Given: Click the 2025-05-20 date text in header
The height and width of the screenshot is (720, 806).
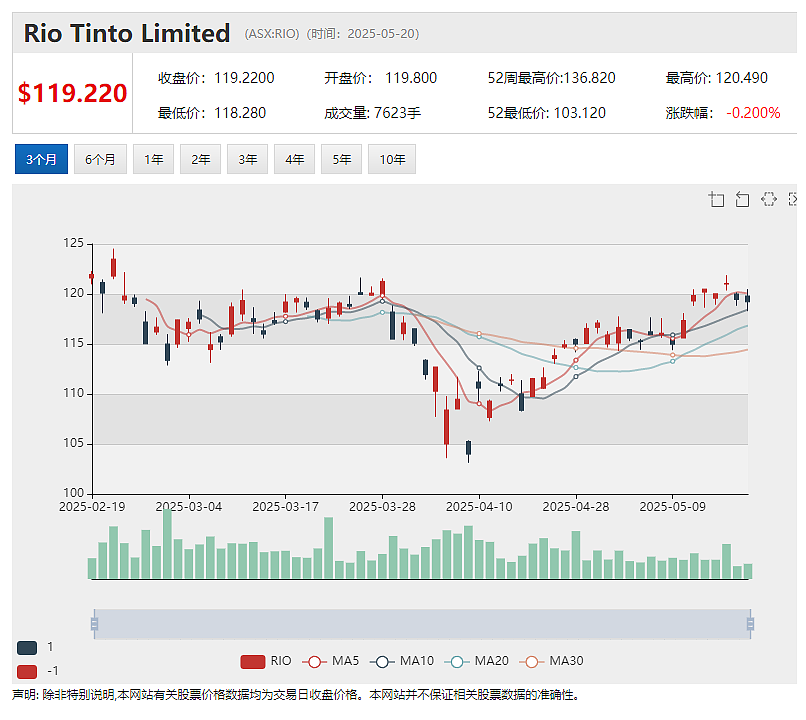Looking at the screenshot, I should pos(381,34).
